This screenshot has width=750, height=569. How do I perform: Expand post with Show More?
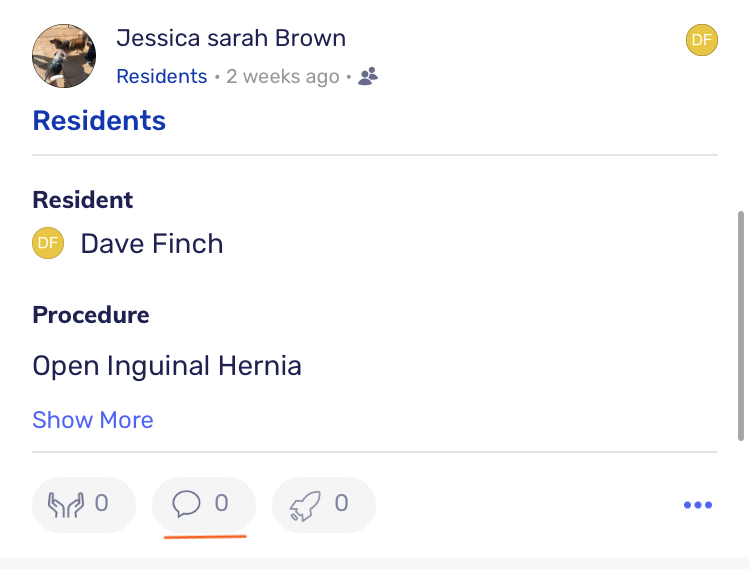coord(93,420)
